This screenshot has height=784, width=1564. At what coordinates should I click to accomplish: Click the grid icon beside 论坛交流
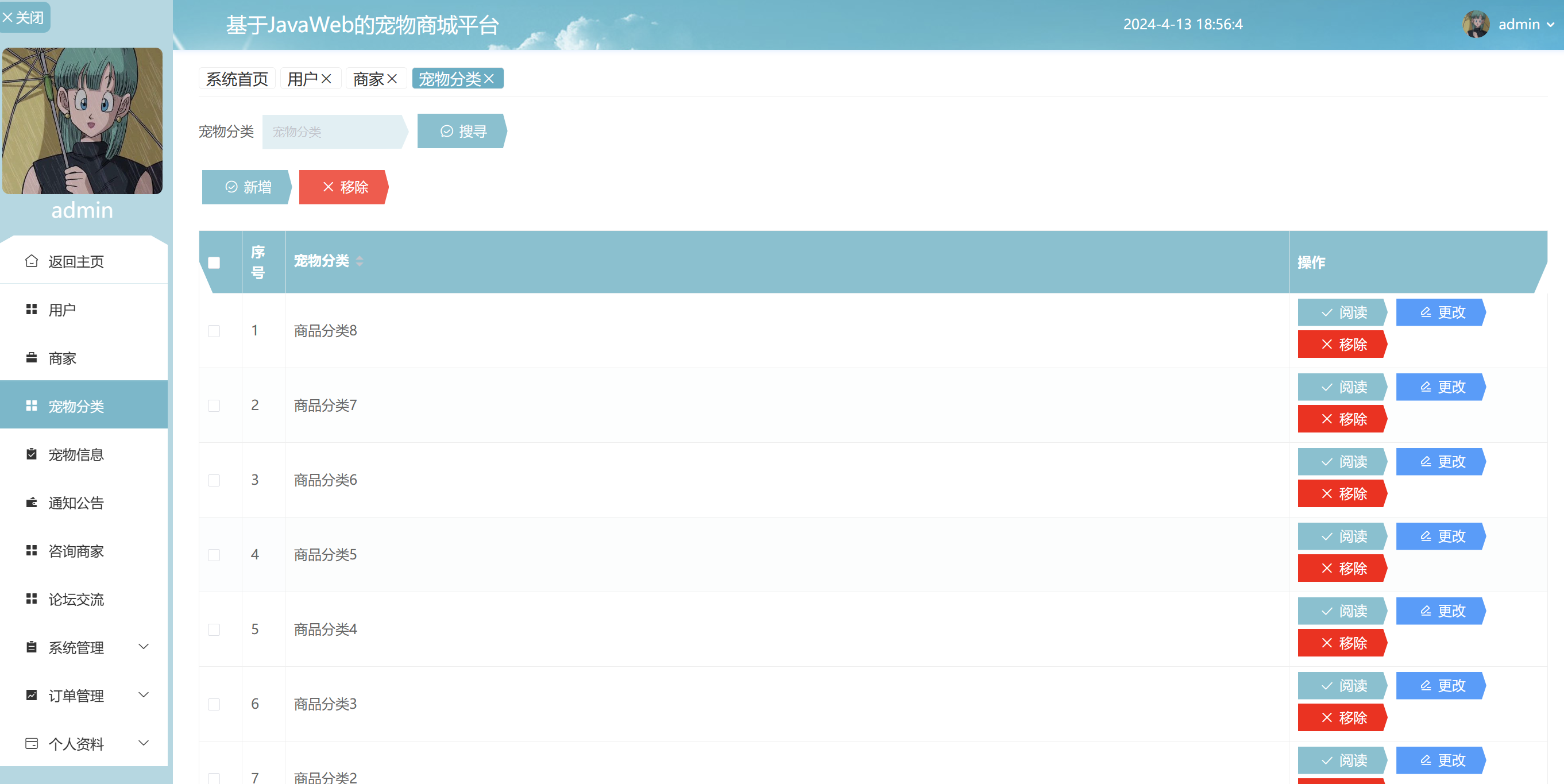(32, 599)
